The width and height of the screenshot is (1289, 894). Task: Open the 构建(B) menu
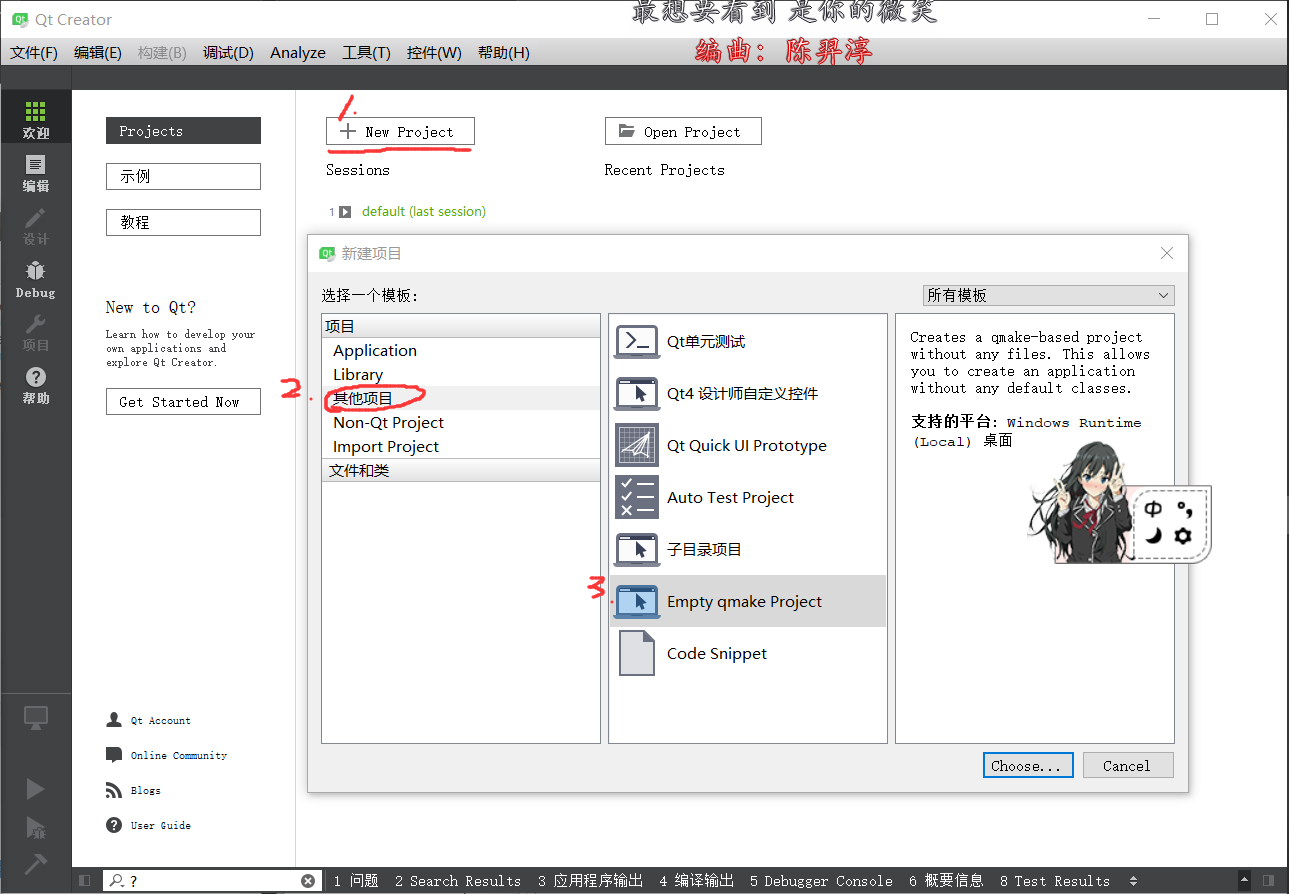(x=162, y=53)
